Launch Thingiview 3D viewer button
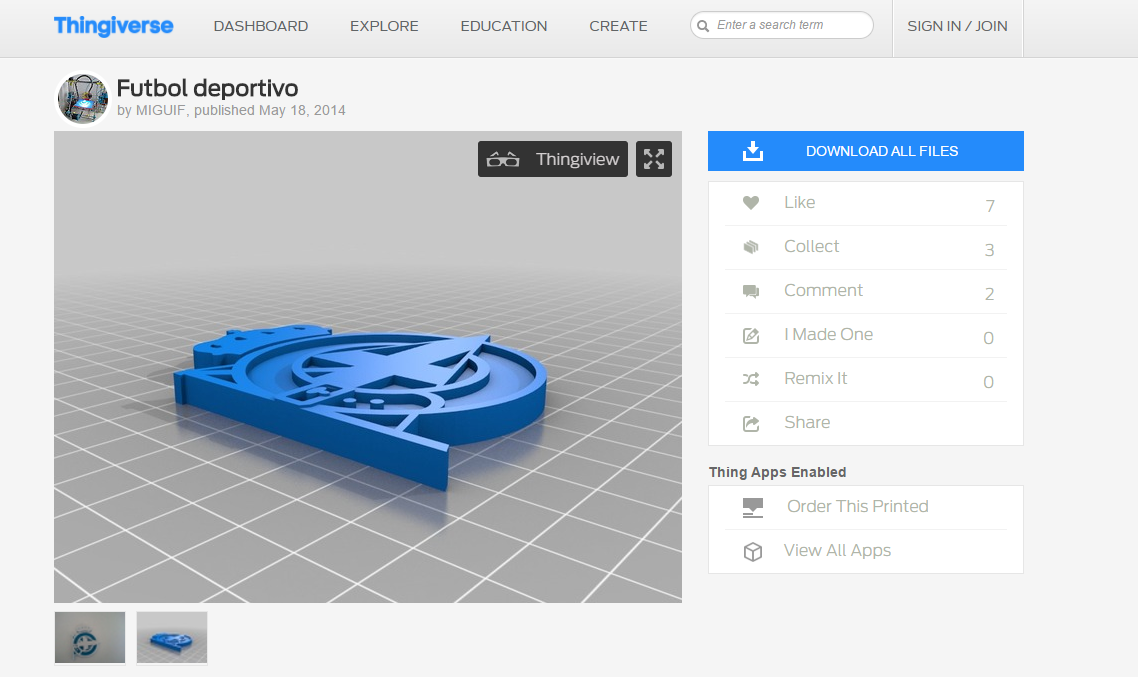This screenshot has width=1138, height=677. pos(552,159)
